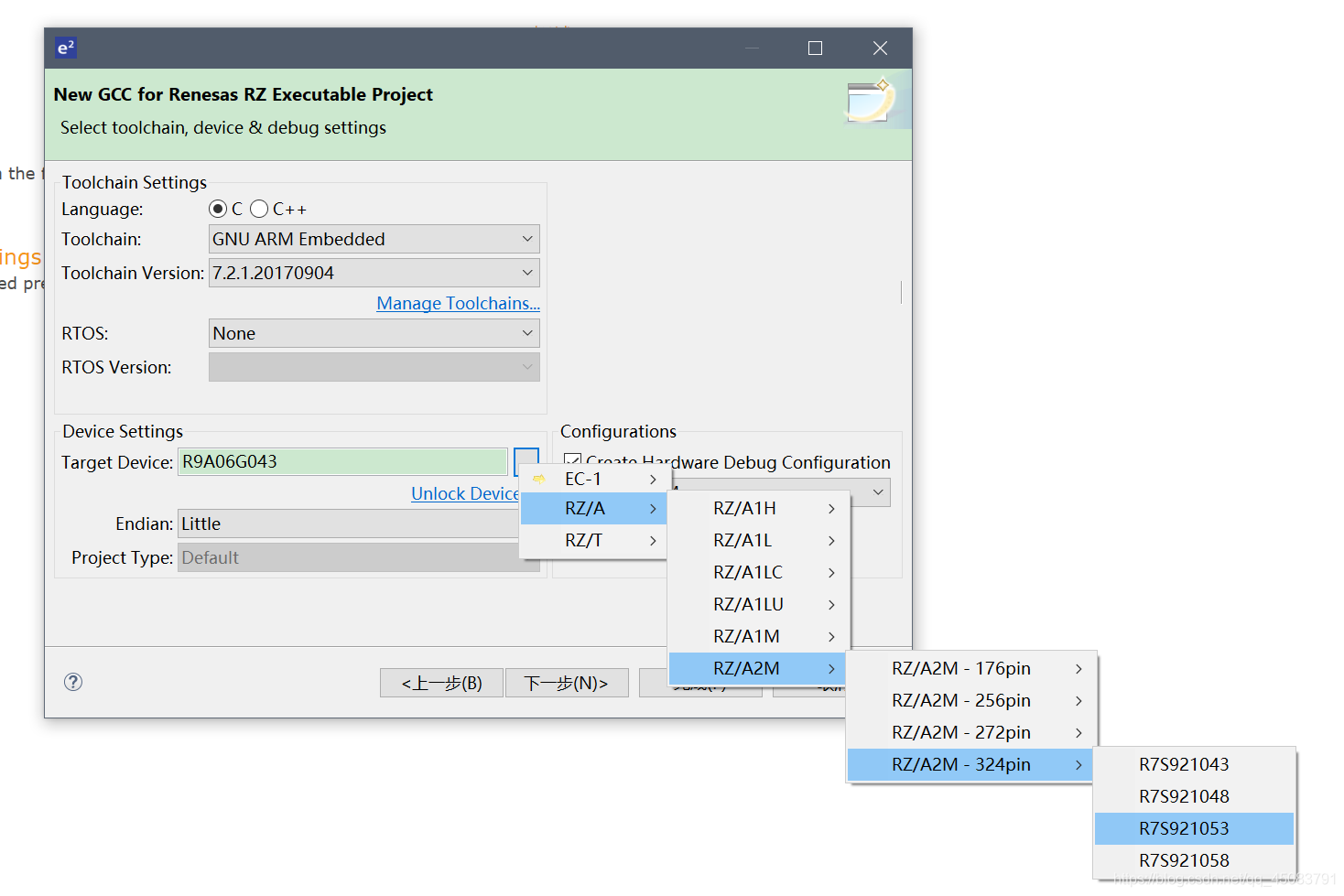Open the debug configuration dropdown arrow
1344x896 pixels.
coord(878,492)
